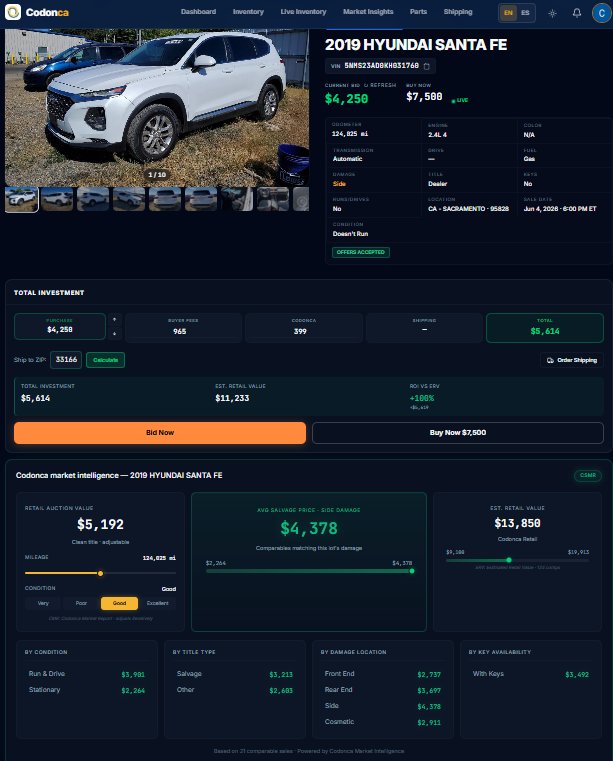Screen dimensions: 613x761
Task: Go to the Inventory page
Action: pyautogui.click(x=248, y=12)
